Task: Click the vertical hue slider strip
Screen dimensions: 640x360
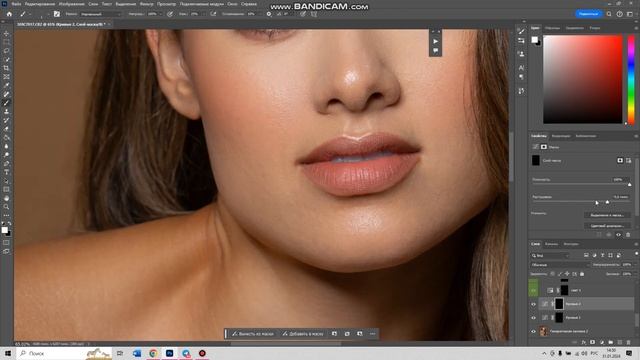Action: pos(631,80)
